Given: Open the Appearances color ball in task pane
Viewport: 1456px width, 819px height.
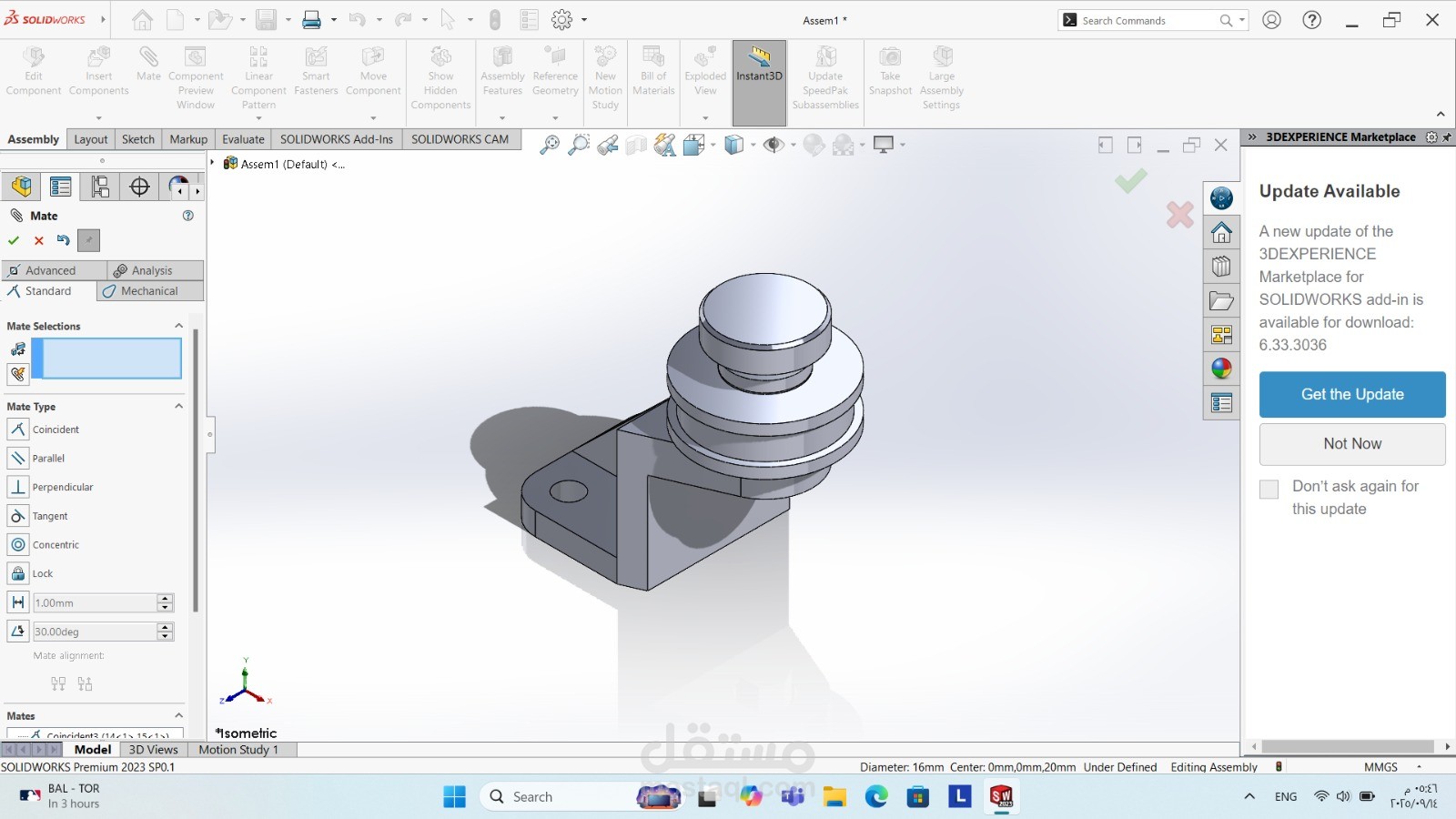Looking at the screenshot, I should pos(1221,369).
